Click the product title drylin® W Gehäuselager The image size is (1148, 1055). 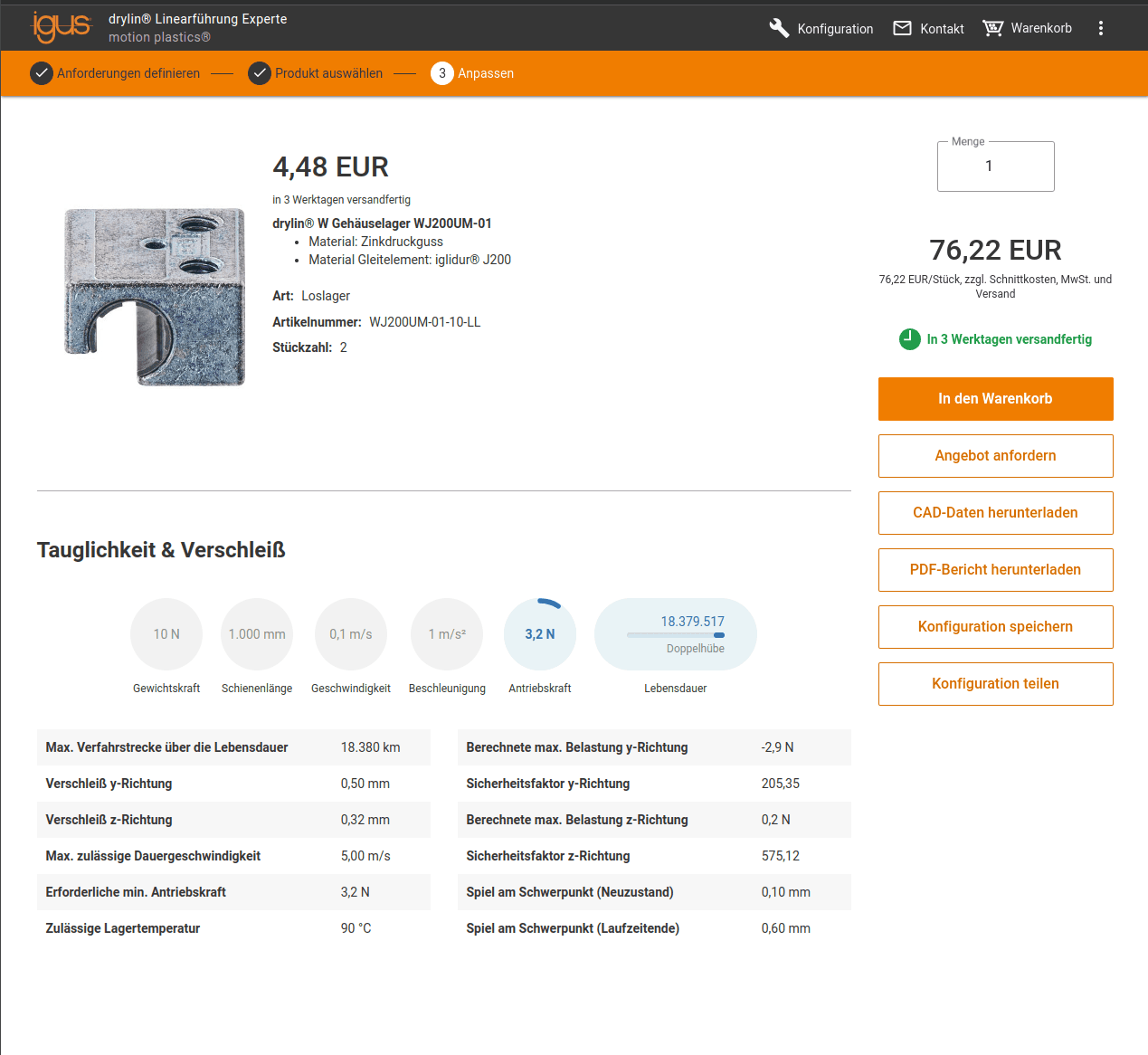click(x=382, y=223)
